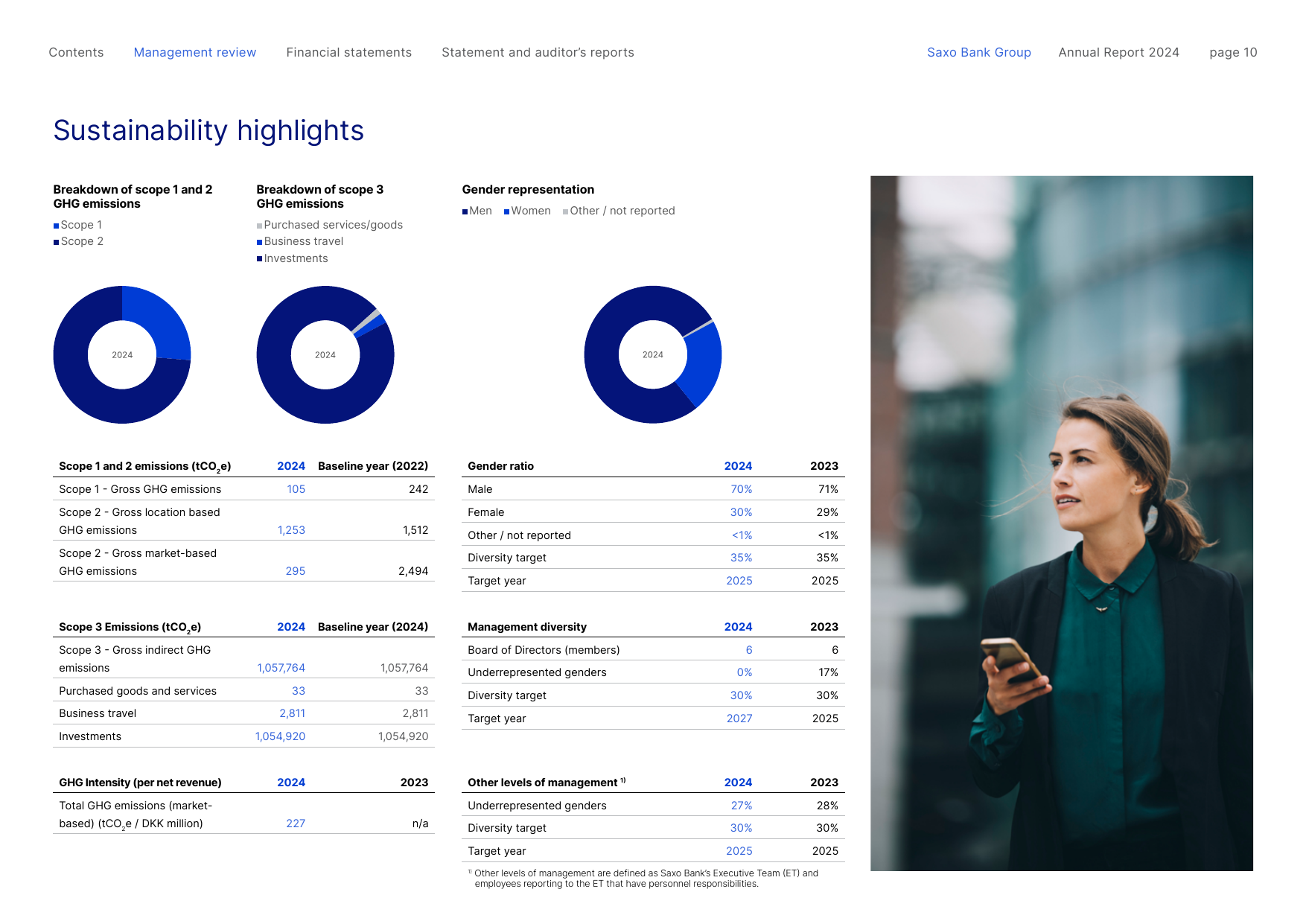Click the scope 1 and 2 emissions donut chart
Image resolution: width=1306 pixels, height=924 pixels.
click(x=122, y=354)
